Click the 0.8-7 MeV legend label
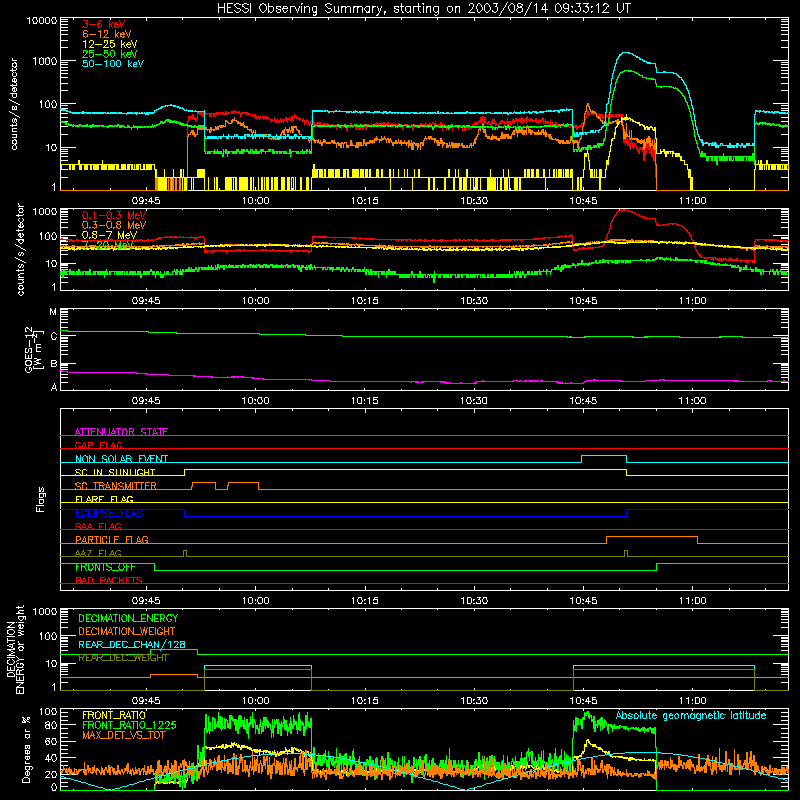This screenshot has height=800, width=800. coord(109,235)
